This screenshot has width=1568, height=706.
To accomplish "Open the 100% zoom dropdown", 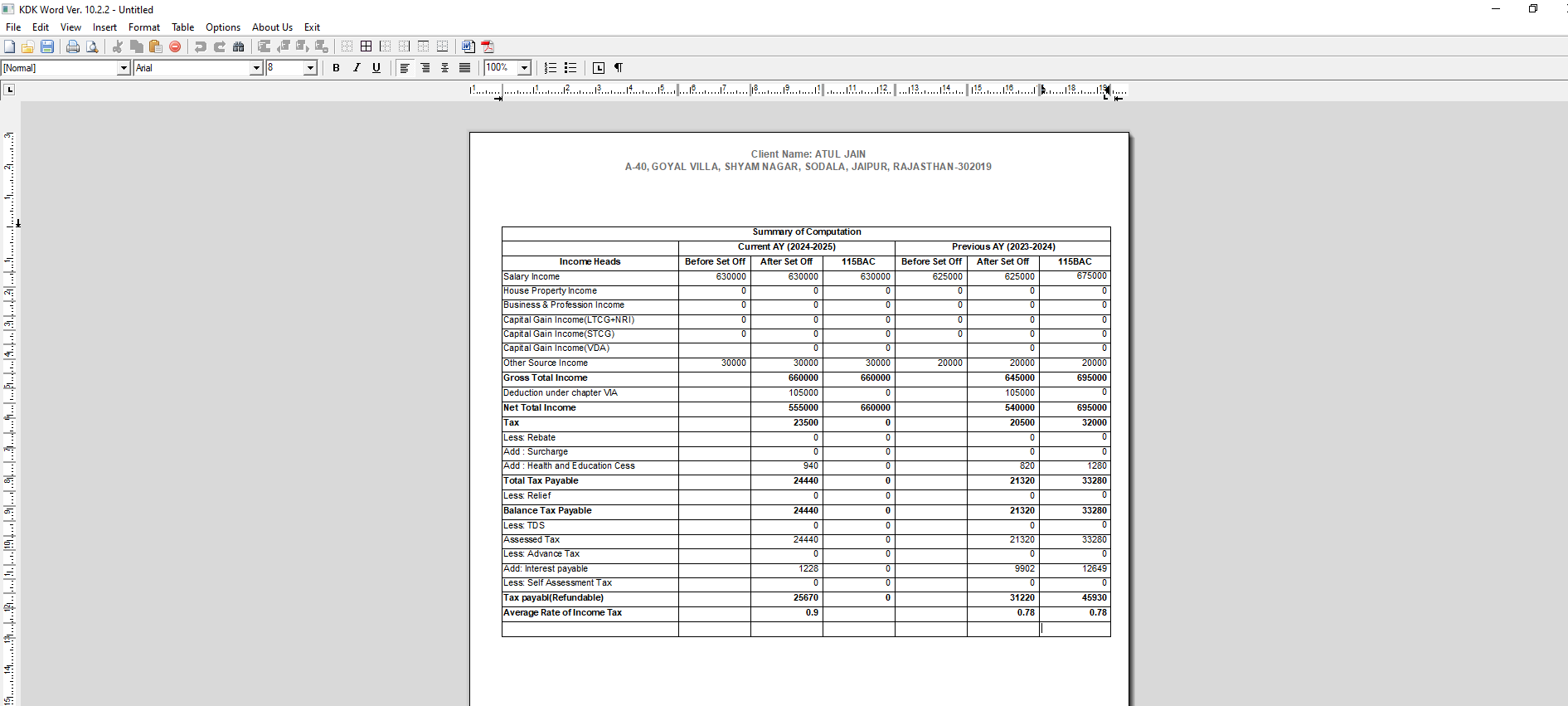I will click(524, 68).
